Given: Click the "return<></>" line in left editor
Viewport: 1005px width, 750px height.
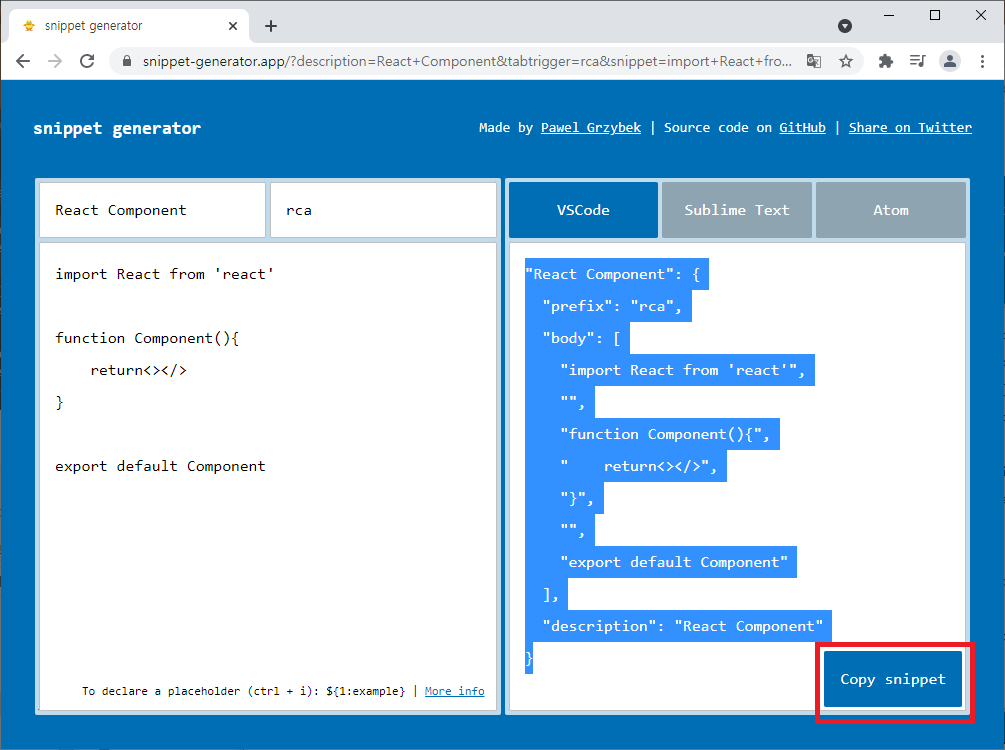Looking at the screenshot, I should tap(138, 371).
